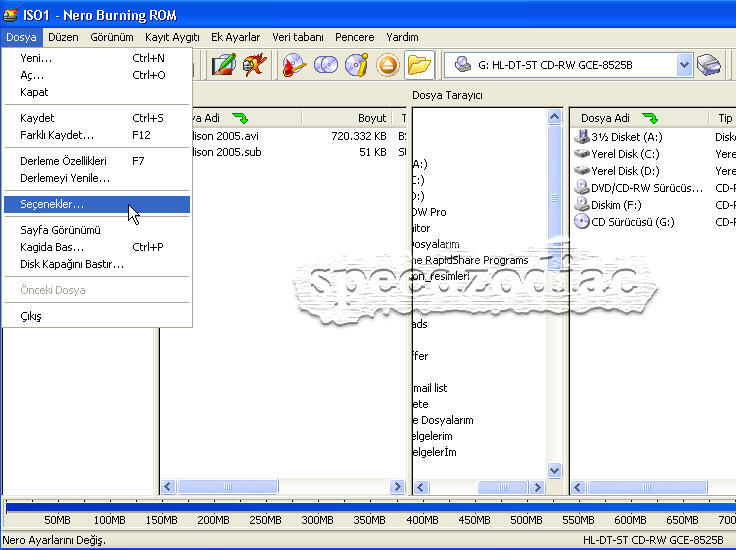
Task: Open the Pencere menu
Action: pos(354,37)
